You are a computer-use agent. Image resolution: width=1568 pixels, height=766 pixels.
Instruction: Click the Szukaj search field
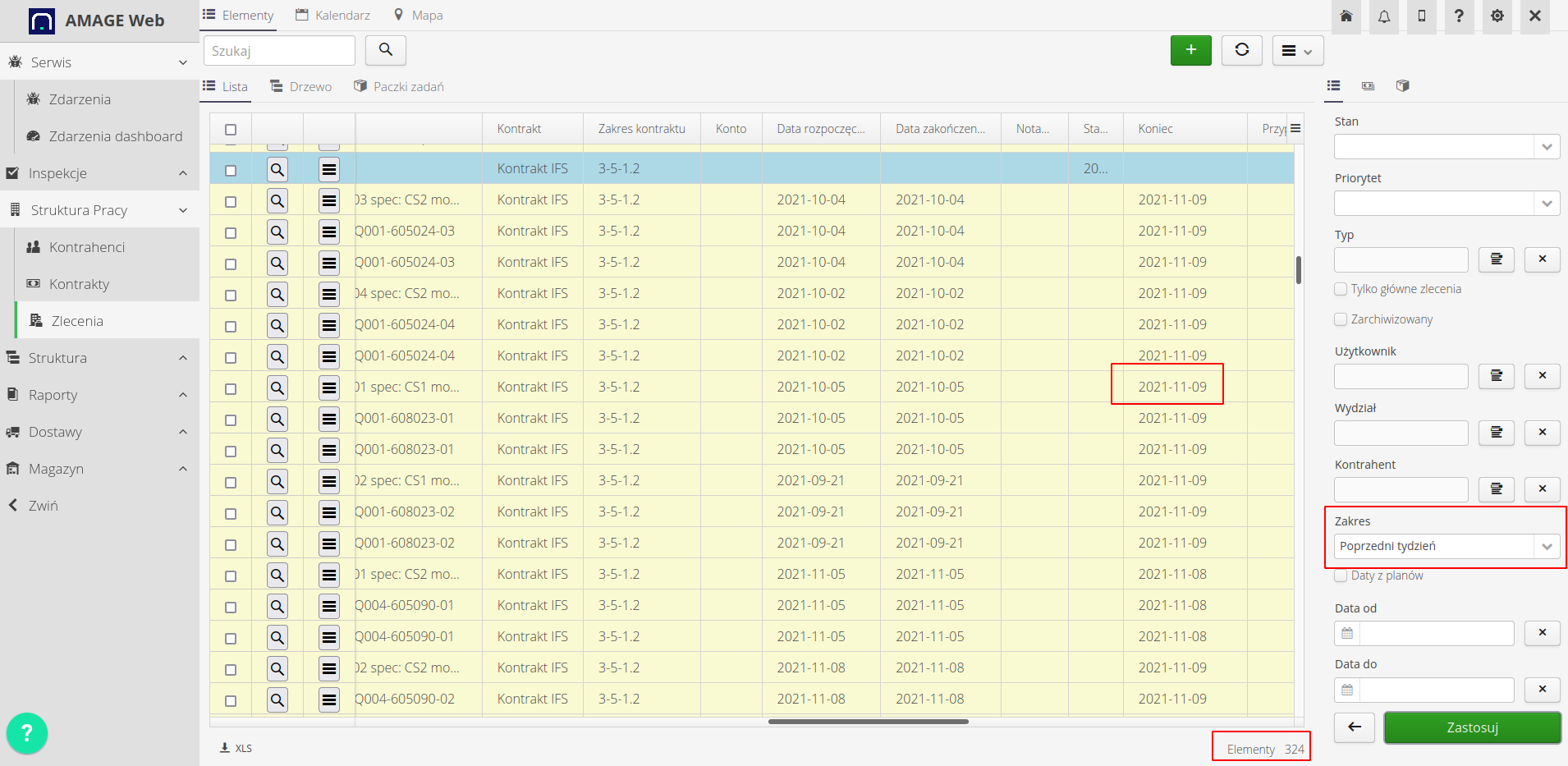[279, 50]
